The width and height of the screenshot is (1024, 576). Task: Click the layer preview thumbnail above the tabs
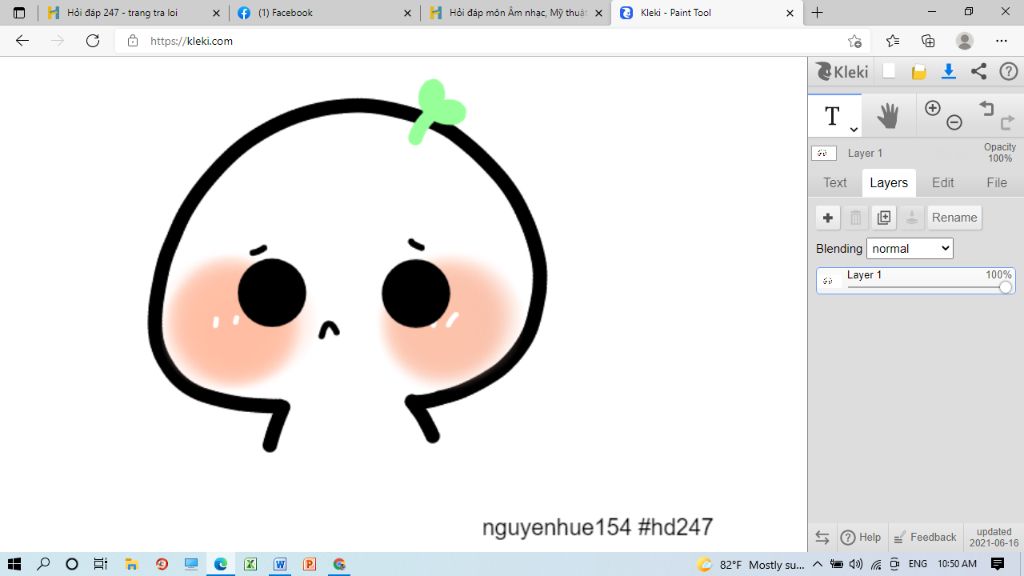(x=823, y=153)
